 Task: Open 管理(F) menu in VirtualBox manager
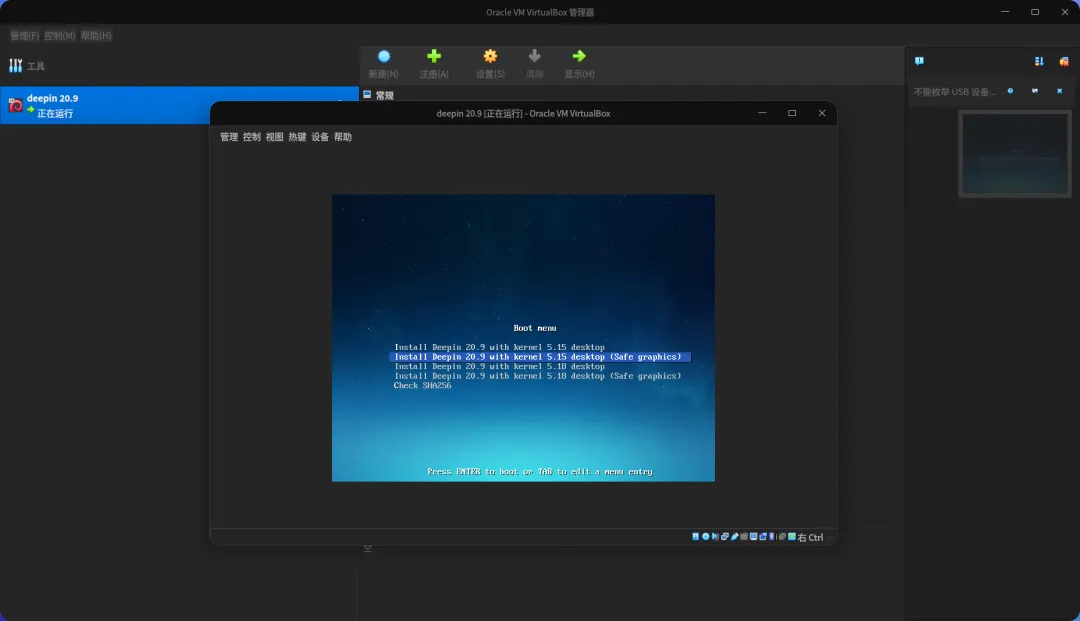25,36
